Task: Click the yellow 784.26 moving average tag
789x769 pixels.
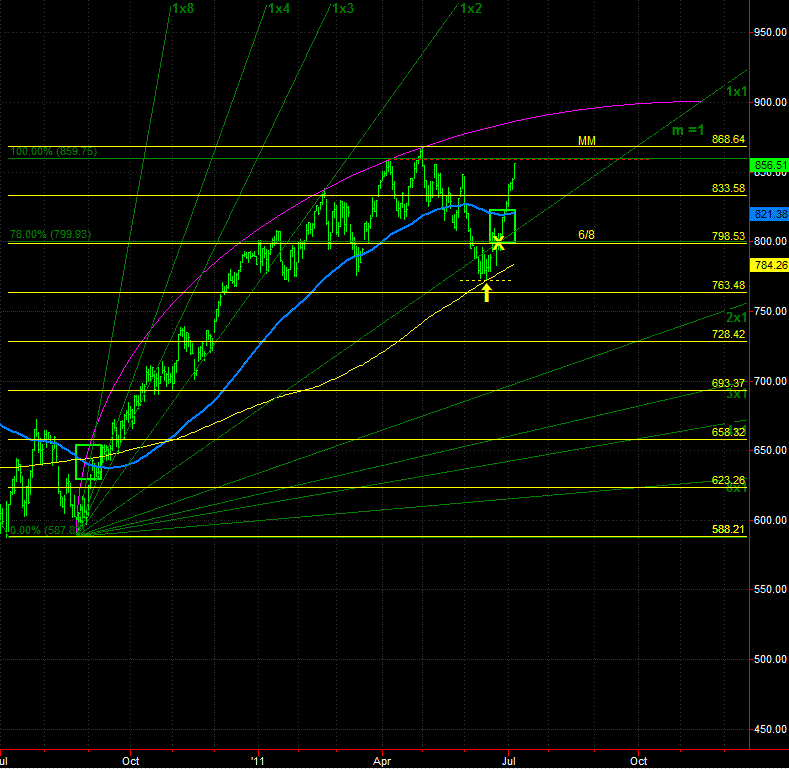Action: (767, 265)
